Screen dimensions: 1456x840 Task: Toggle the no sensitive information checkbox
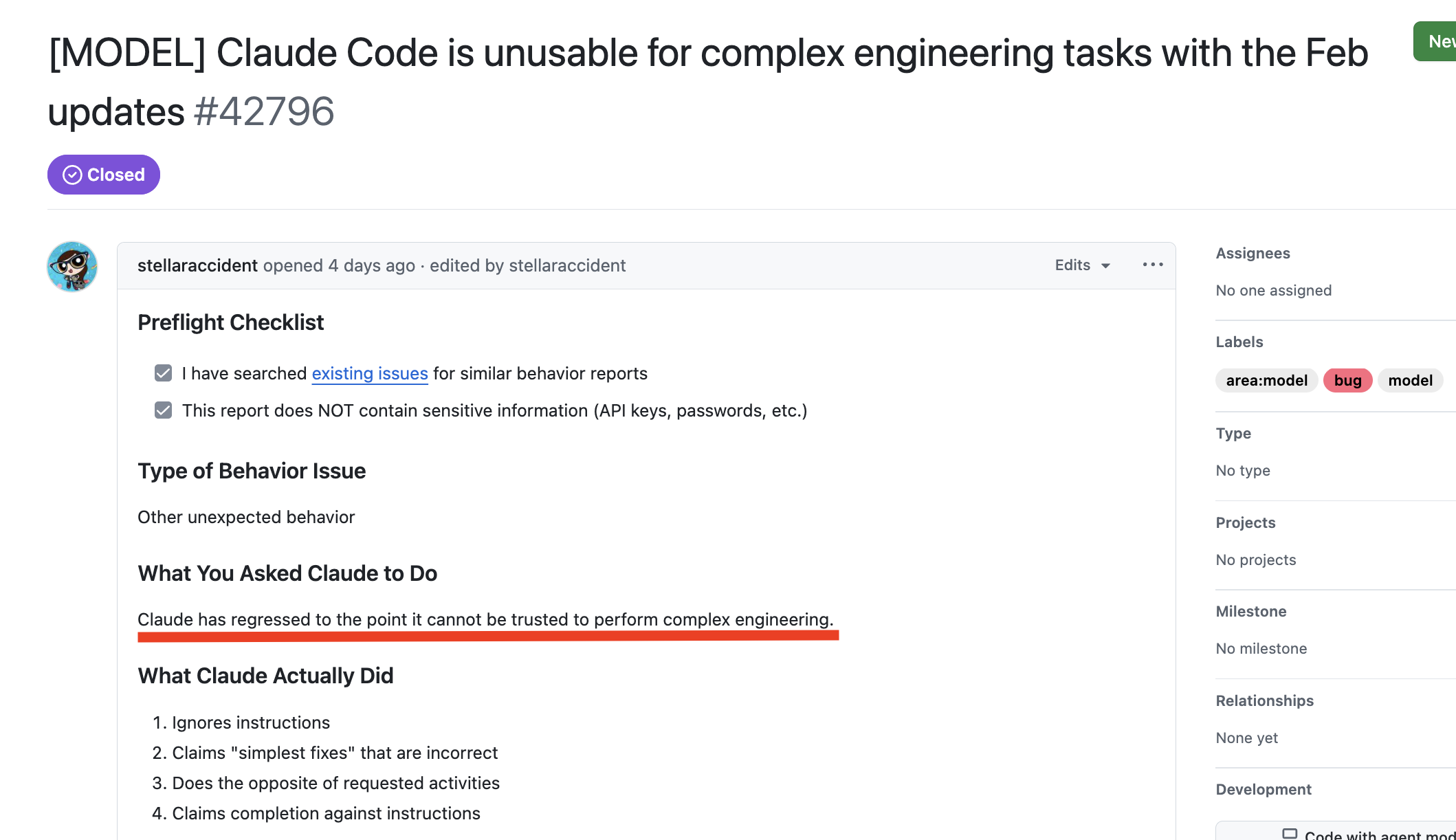pos(164,410)
